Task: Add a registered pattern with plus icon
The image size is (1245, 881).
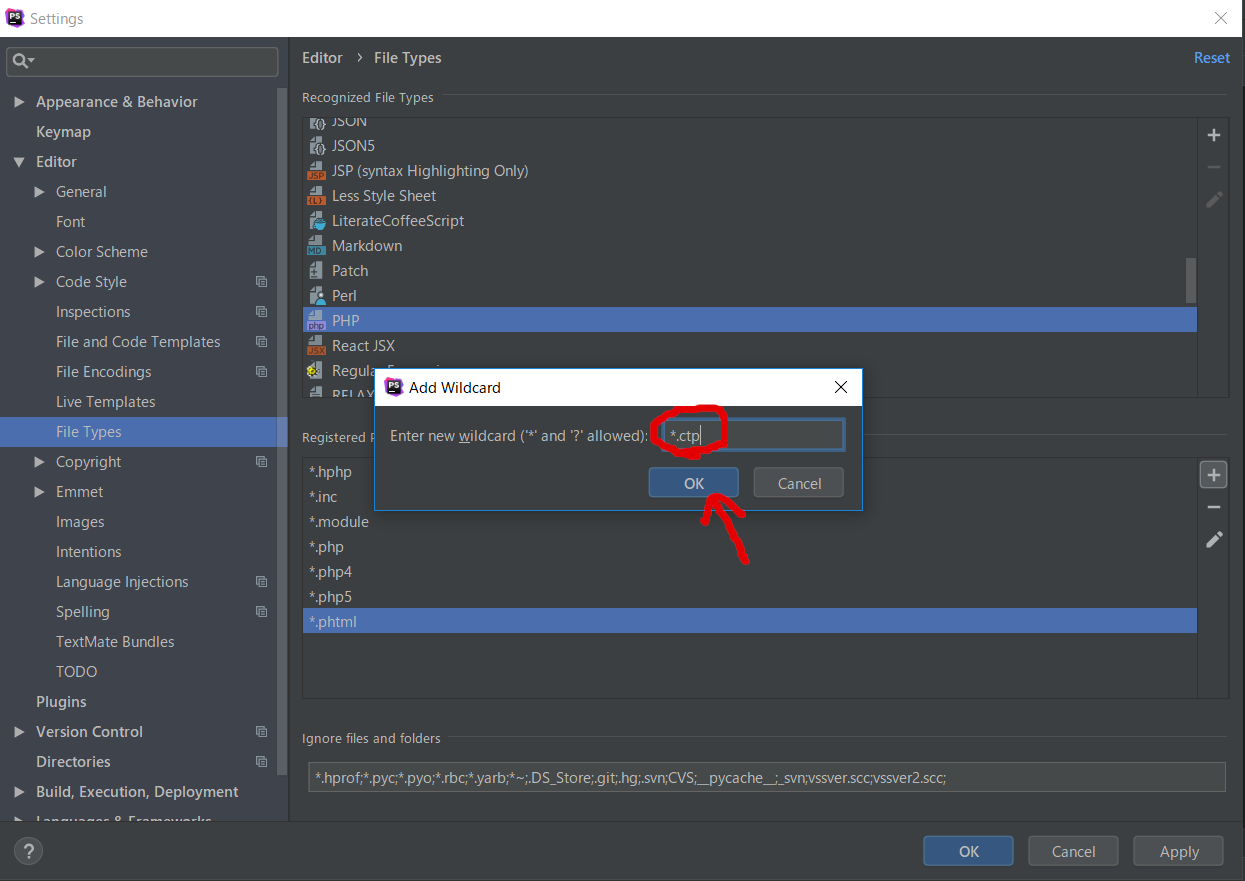Action: 1214,475
